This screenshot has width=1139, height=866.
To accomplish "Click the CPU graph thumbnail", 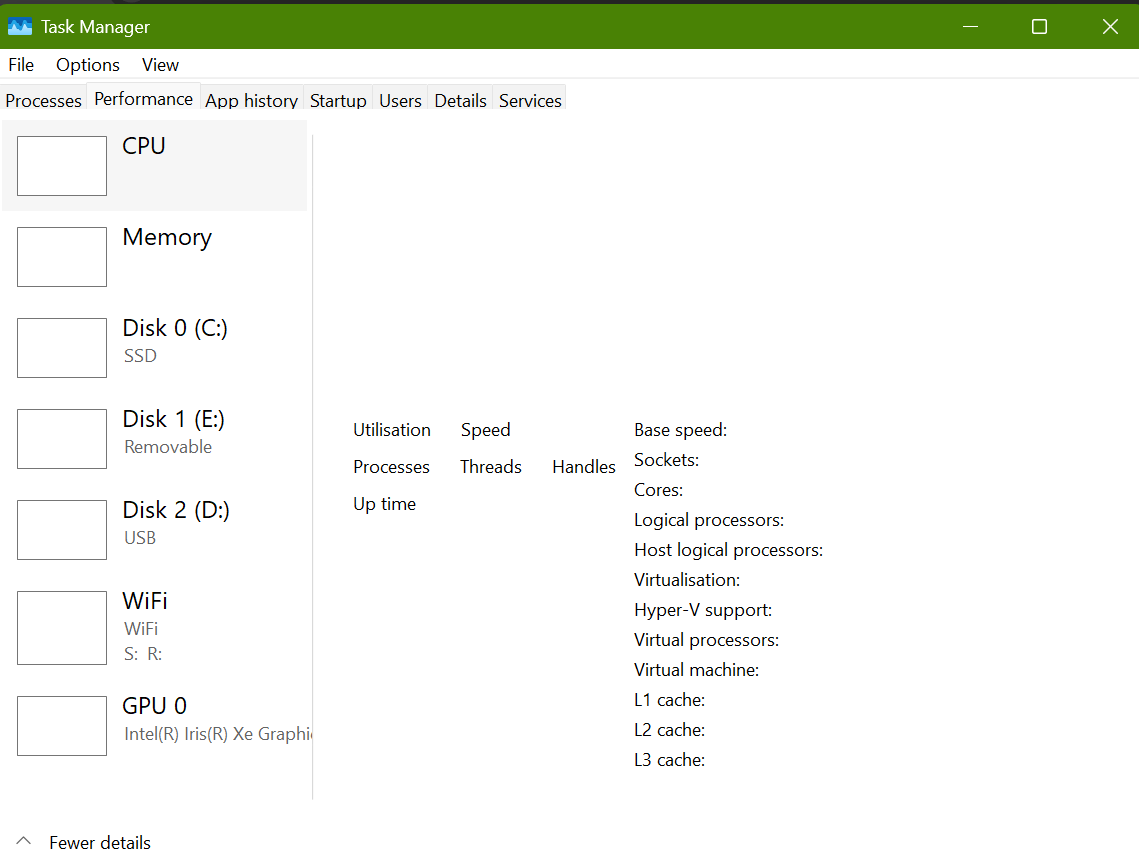I will tap(62, 166).
